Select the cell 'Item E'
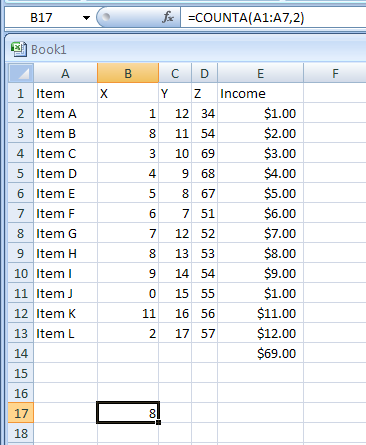 (65, 193)
